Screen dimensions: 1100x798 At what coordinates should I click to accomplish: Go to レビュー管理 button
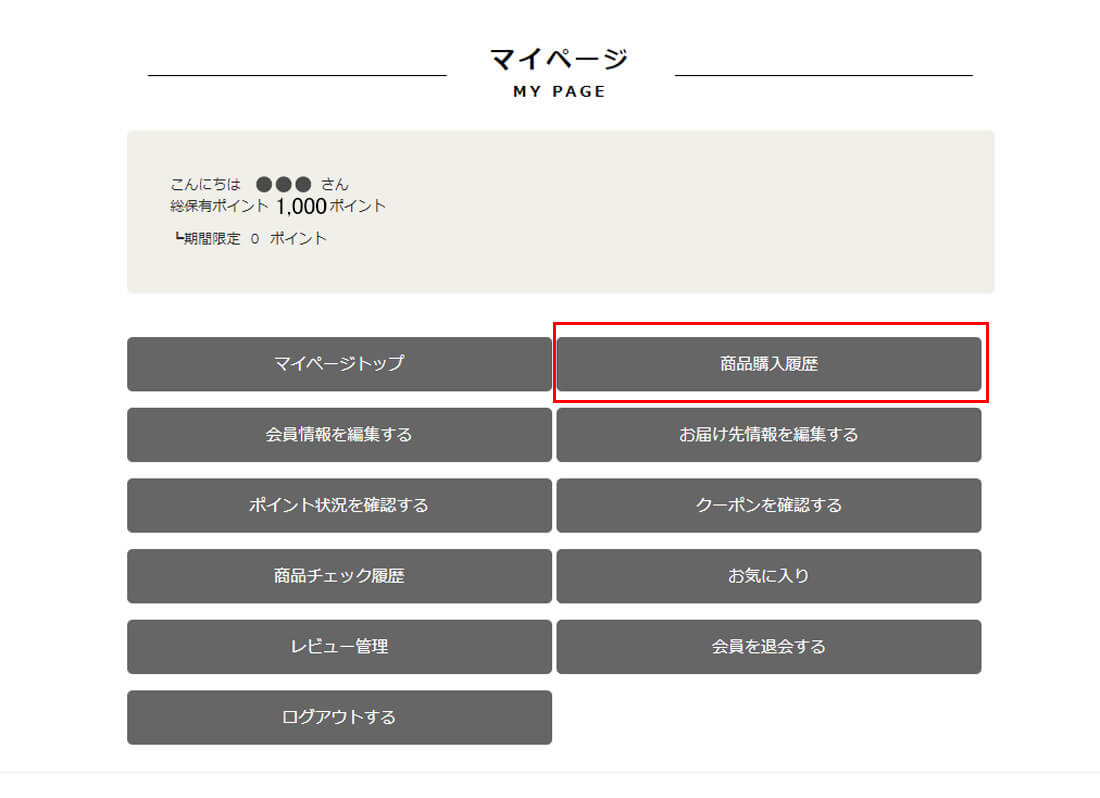[339, 647]
